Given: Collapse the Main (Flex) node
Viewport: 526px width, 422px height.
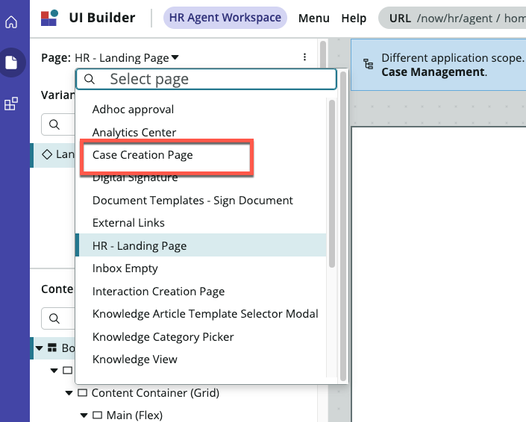Looking at the screenshot, I should click(x=84, y=415).
